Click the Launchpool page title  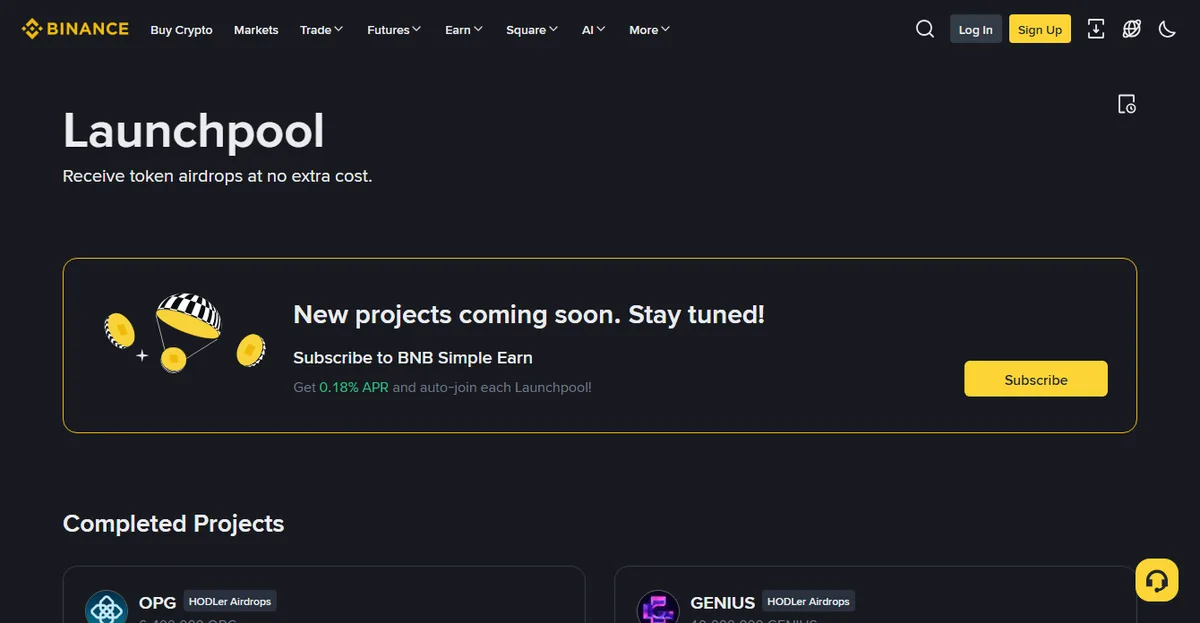point(194,131)
